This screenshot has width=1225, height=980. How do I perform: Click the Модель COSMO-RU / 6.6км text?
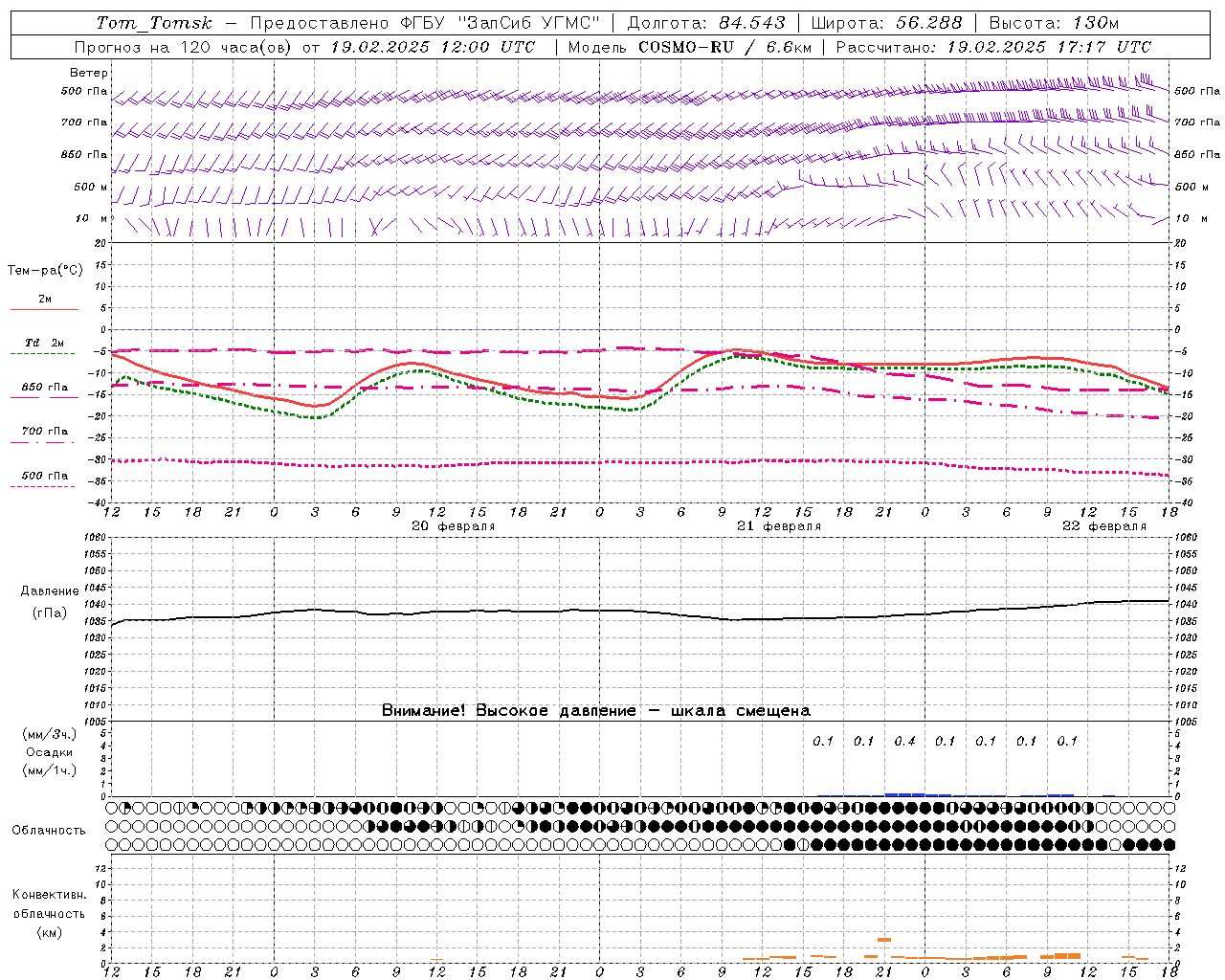tap(689, 47)
